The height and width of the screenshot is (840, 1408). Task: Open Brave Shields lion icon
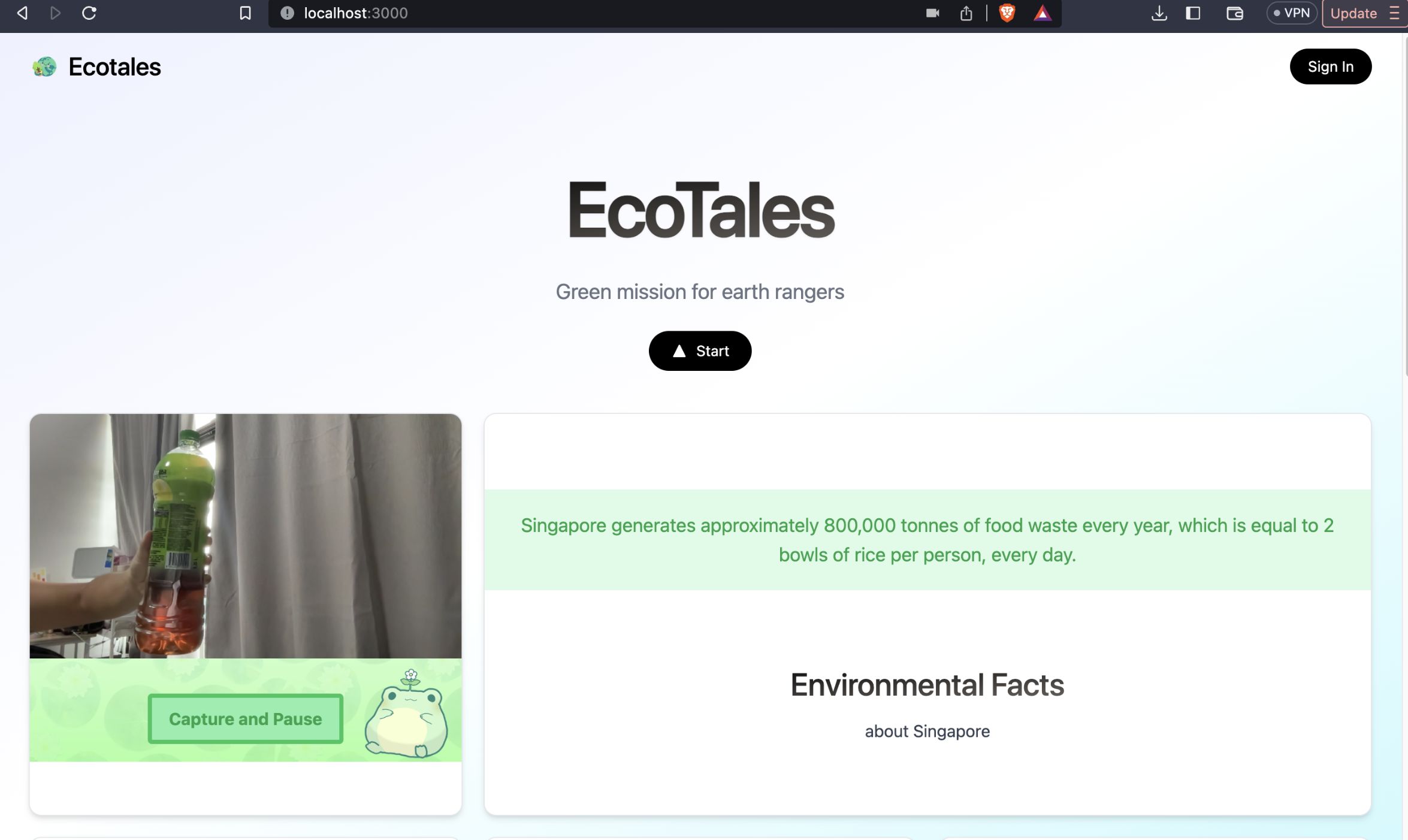click(x=1007, y=13)
